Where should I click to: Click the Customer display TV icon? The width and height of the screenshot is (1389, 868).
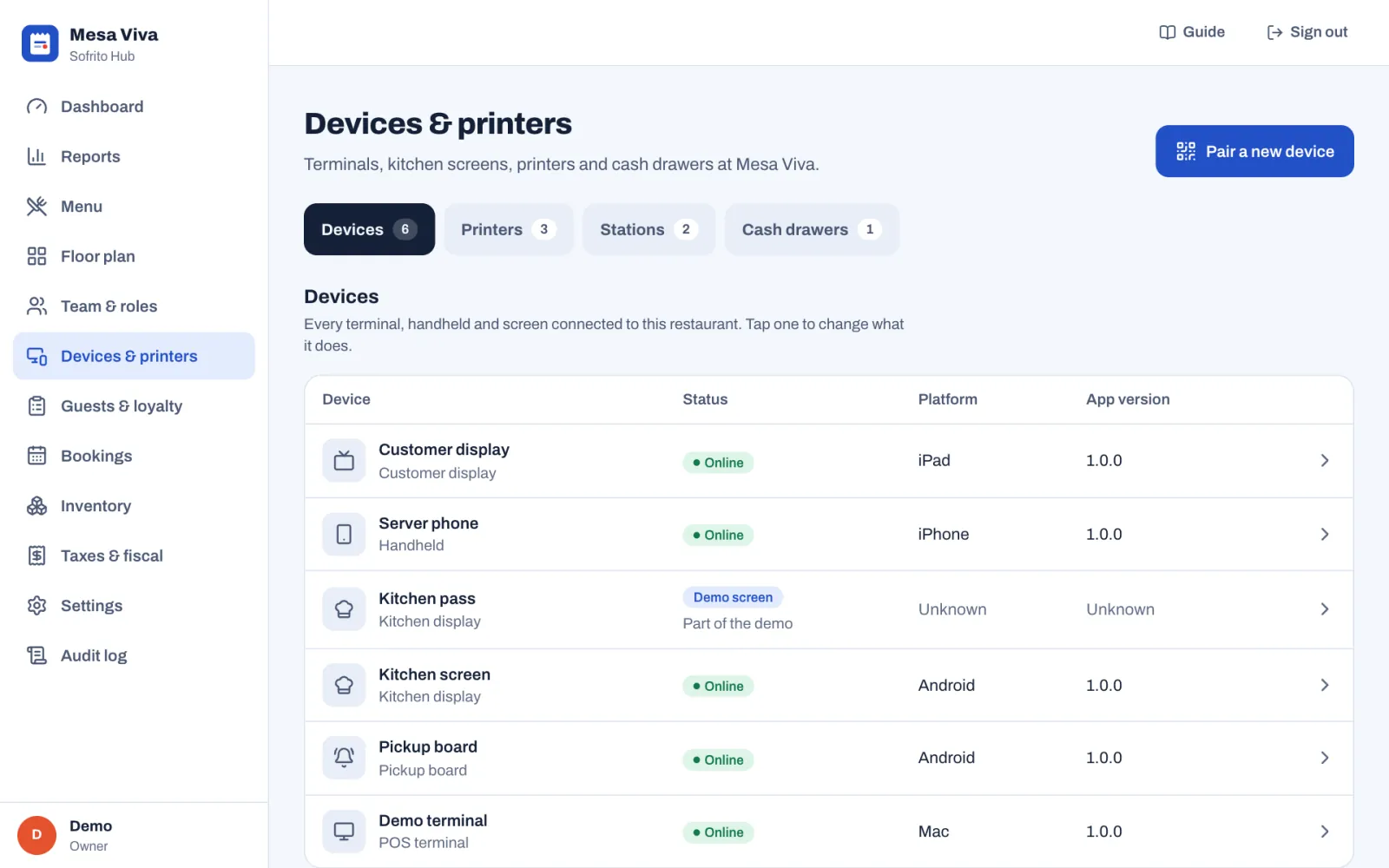[x=344, y=461]
